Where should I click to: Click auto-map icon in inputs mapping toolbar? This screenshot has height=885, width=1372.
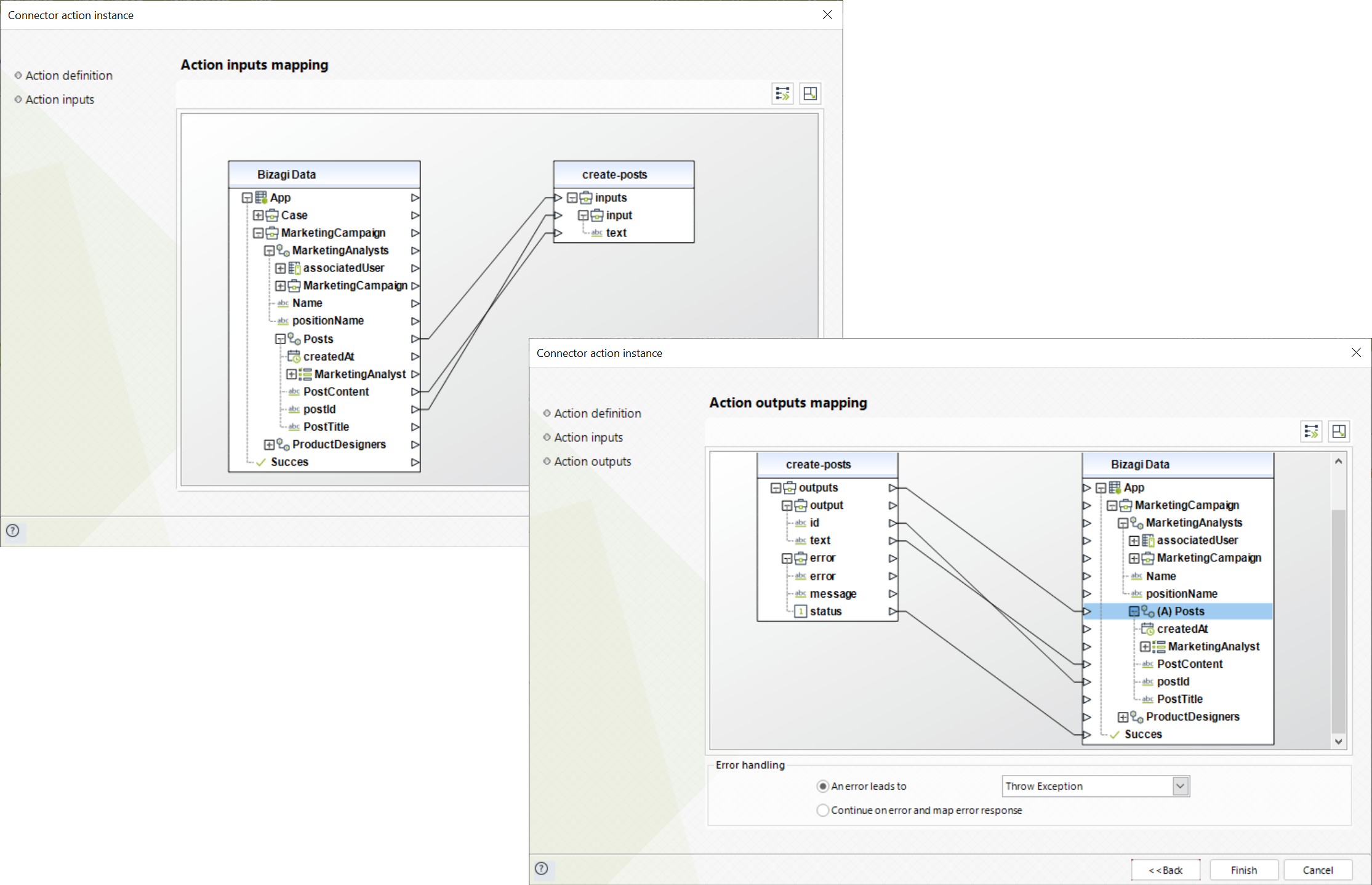782,94
